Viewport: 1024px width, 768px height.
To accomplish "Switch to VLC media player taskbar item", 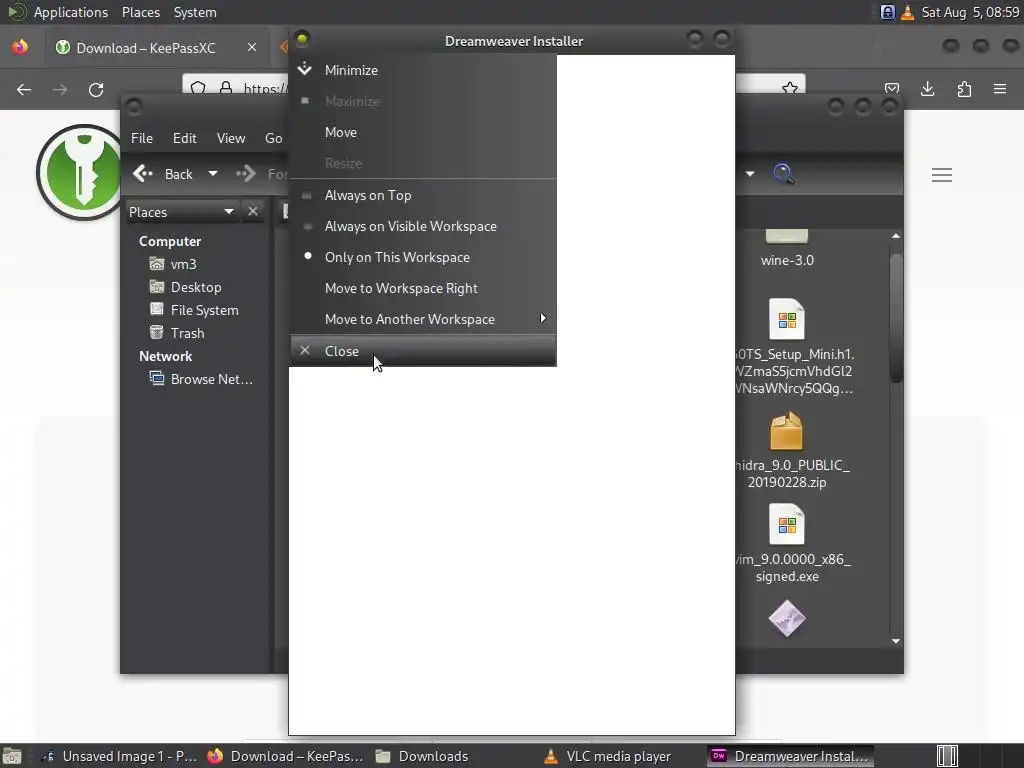I will coord(607,756).
